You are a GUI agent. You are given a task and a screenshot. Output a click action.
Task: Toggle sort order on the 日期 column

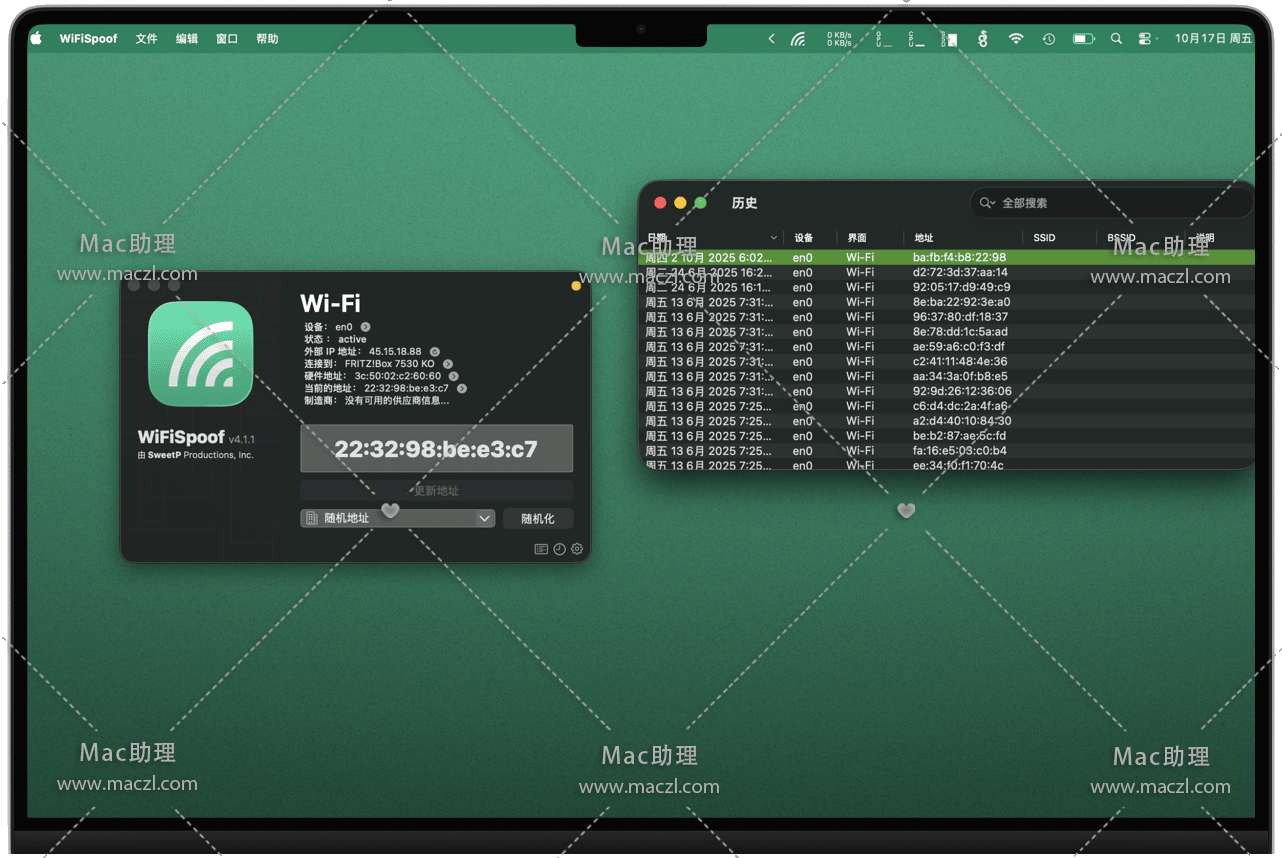773,238
